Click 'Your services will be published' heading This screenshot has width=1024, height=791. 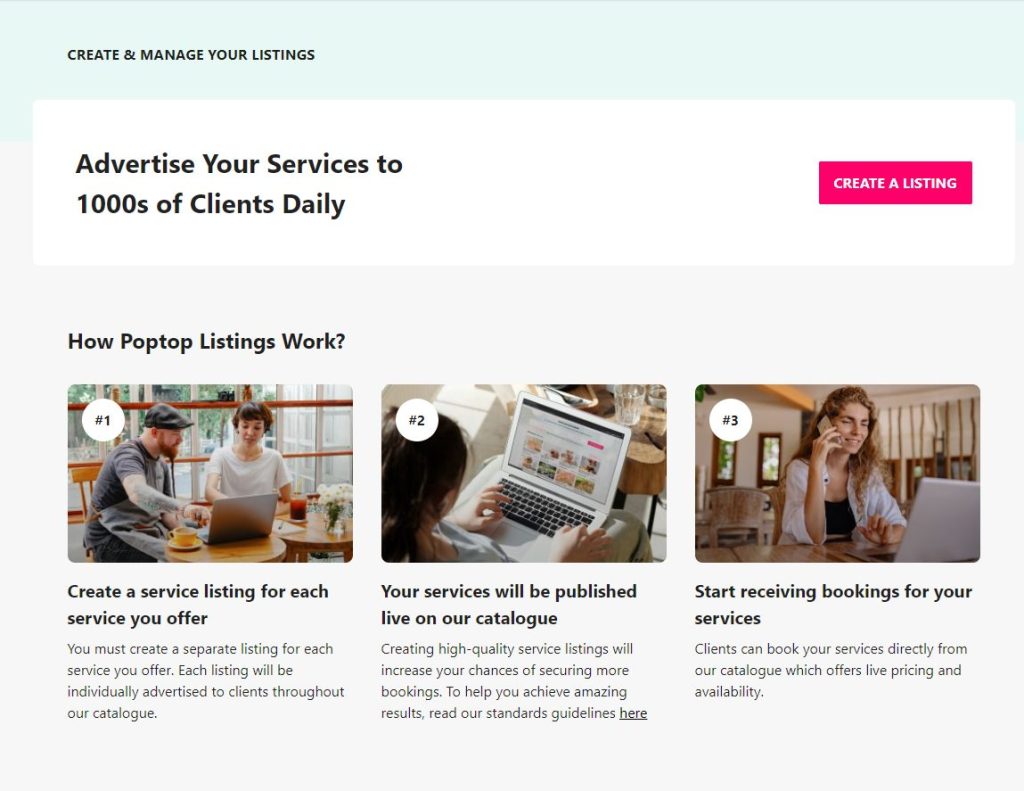click(x=509, y=604)
